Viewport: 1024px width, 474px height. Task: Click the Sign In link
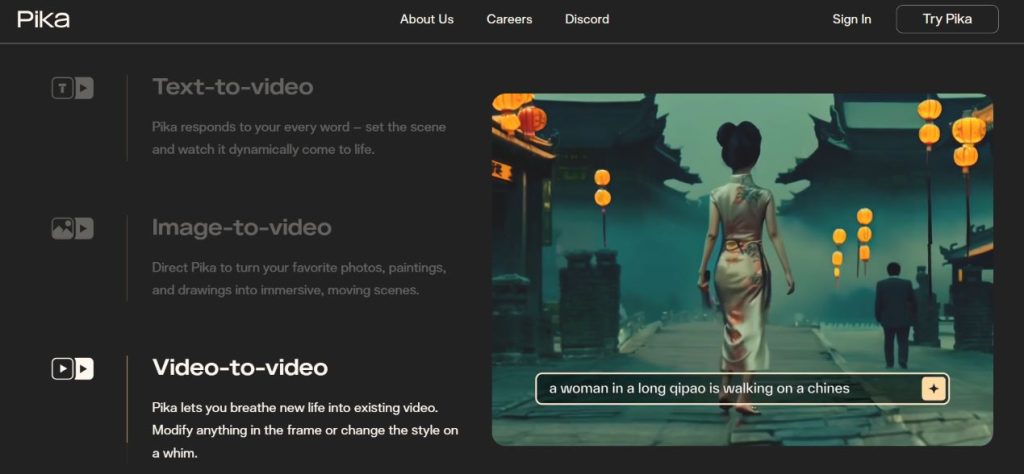[x=851, y=19]
